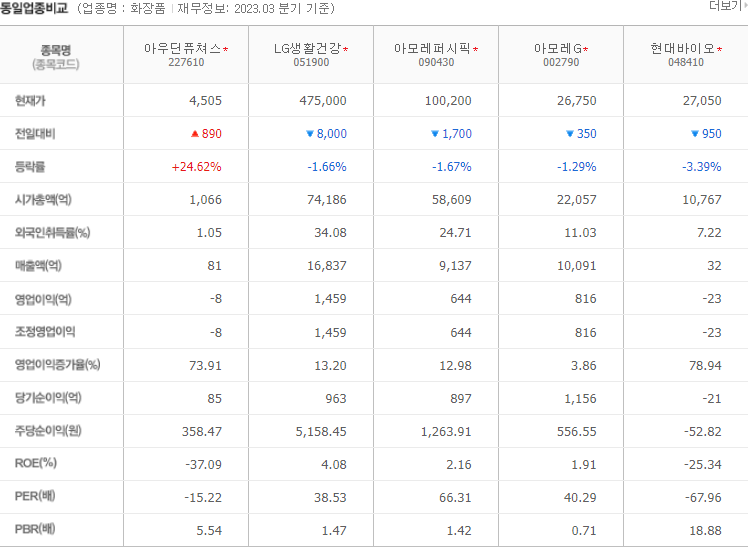
Task: Select stock code 048410
Action: coord(686,62)
